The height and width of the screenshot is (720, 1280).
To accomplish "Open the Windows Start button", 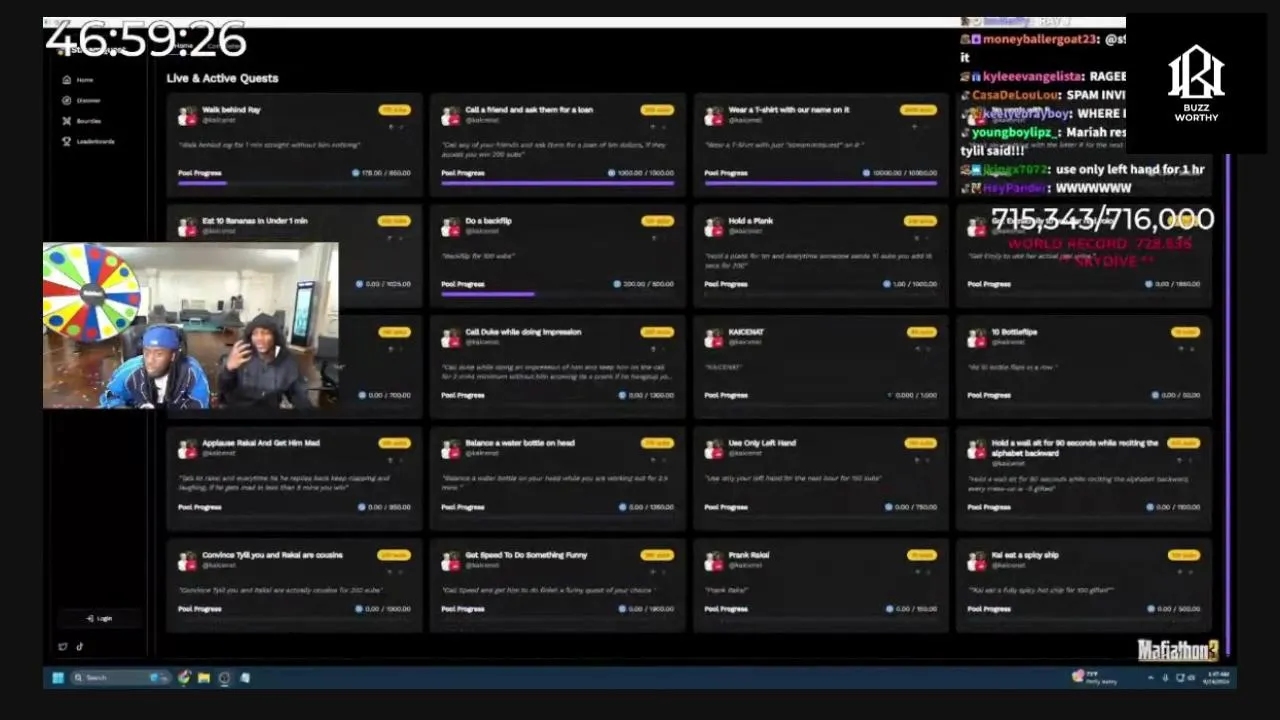I will click(x=58, y=677).
